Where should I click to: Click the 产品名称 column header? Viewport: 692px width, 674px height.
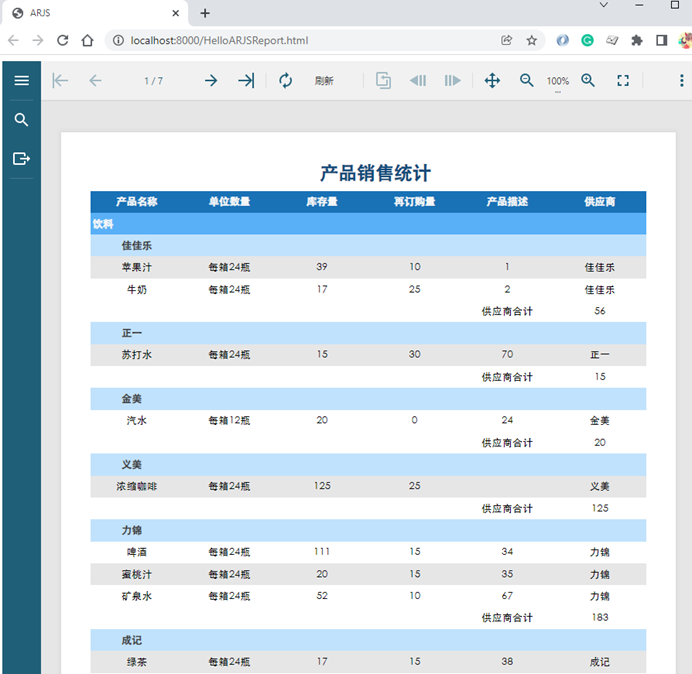137,202
